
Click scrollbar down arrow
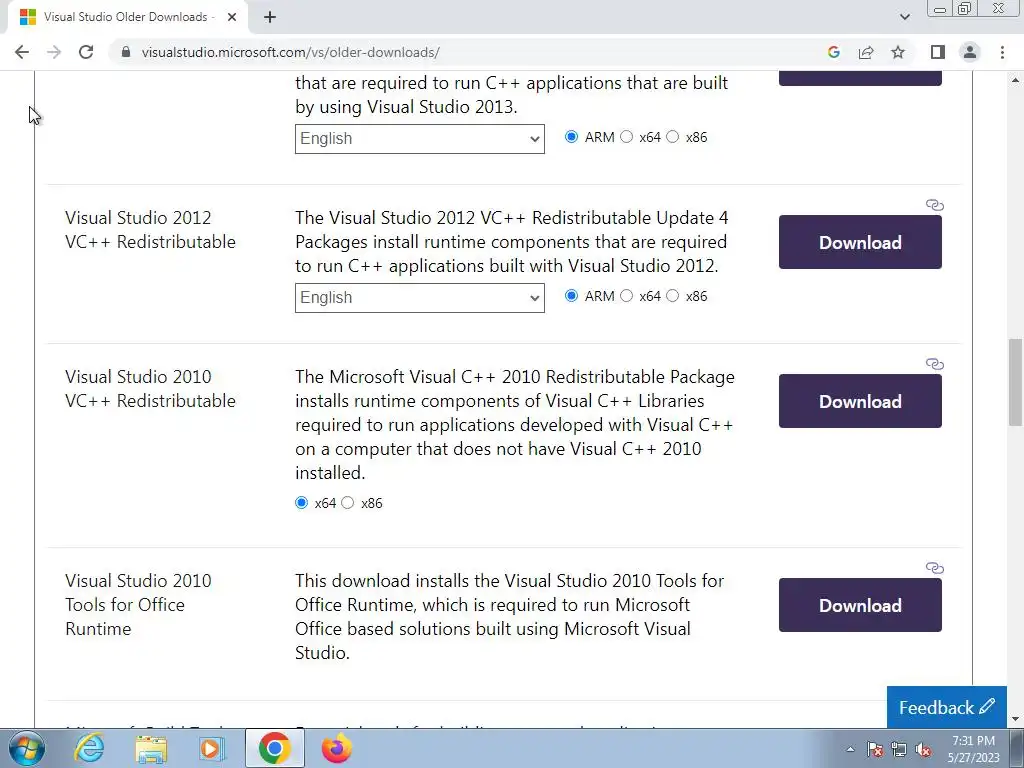(x=1016, y=720)
